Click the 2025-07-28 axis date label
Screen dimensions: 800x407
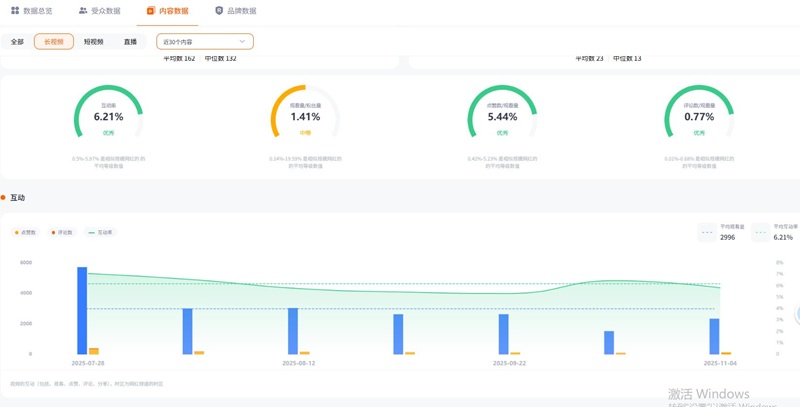coord(88,363)
